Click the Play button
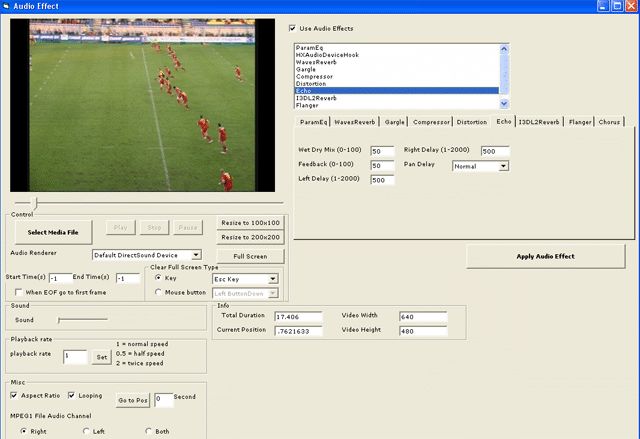640x439 pixels. click(120, 227)
